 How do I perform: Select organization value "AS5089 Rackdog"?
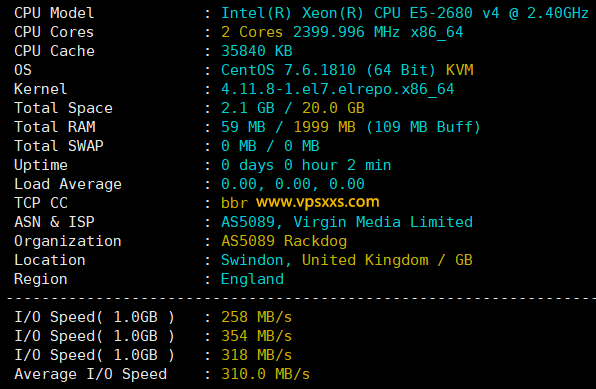pos(284,241)
